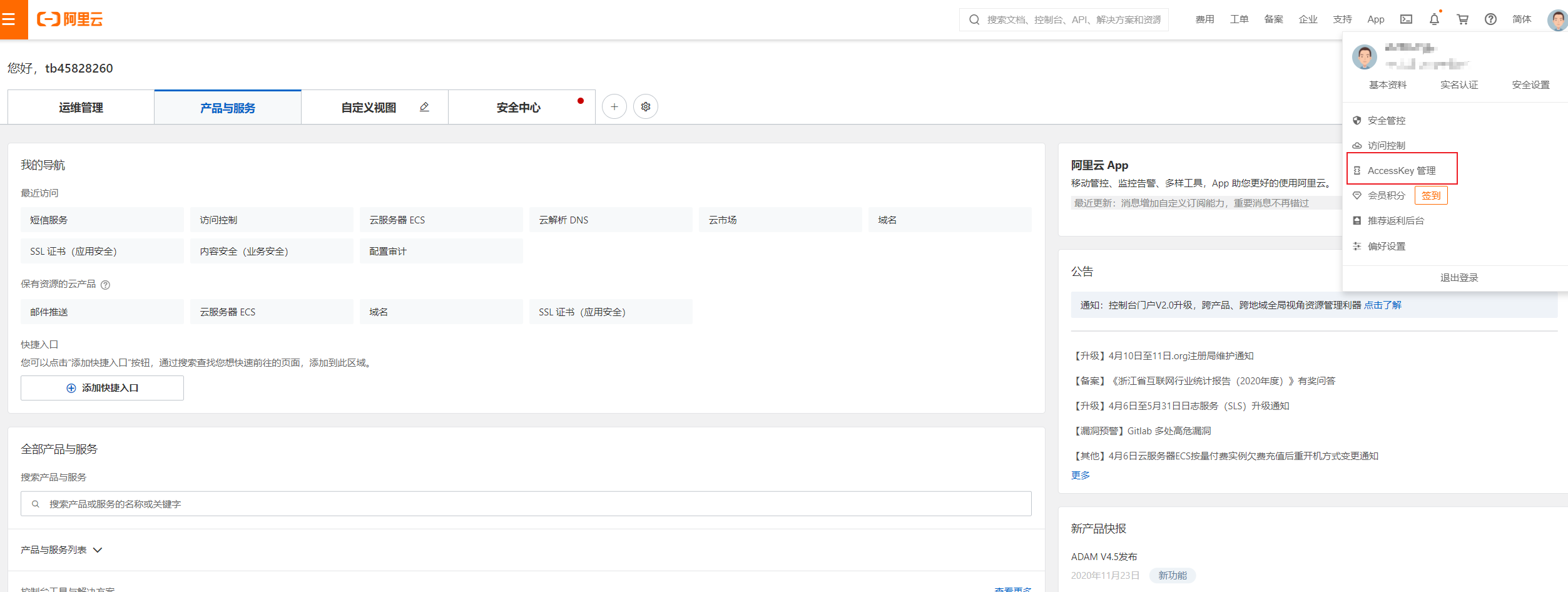Open ADAM V4.5发布 news
The height and width of the screenshot is (592, 1568).
tap(1104, 557)
